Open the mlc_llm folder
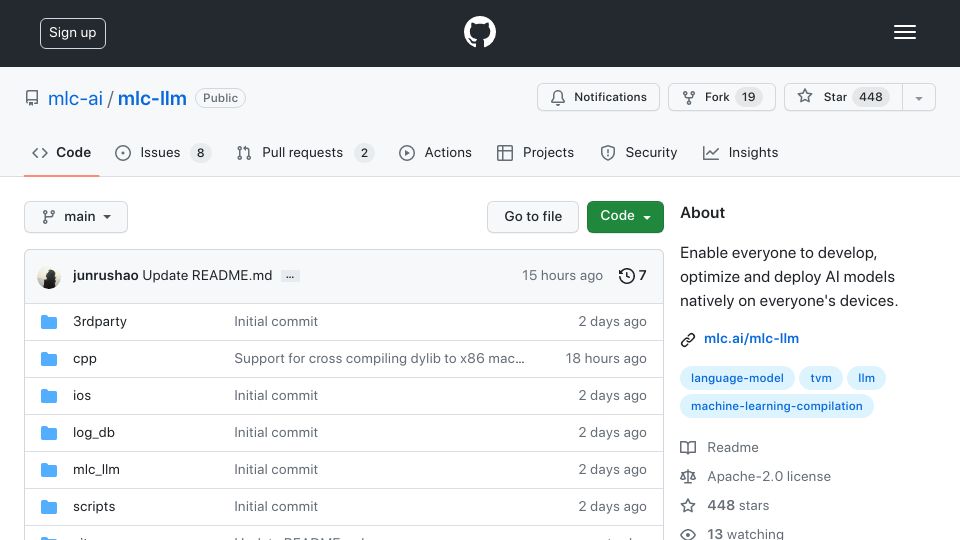 [x=96, y=470]
